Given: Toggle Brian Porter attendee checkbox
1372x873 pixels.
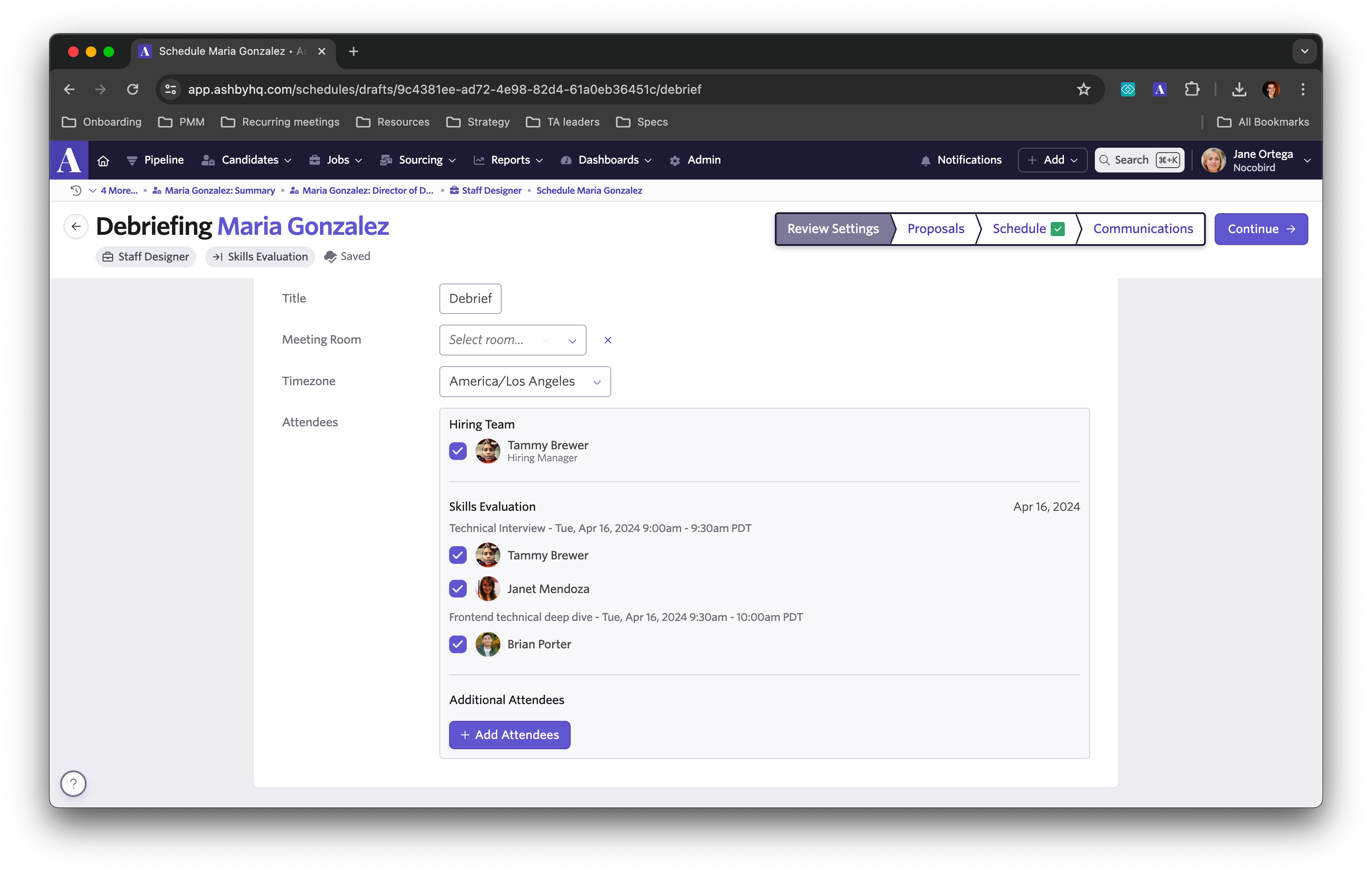Looking at the screenshot, I should (457, 644).
